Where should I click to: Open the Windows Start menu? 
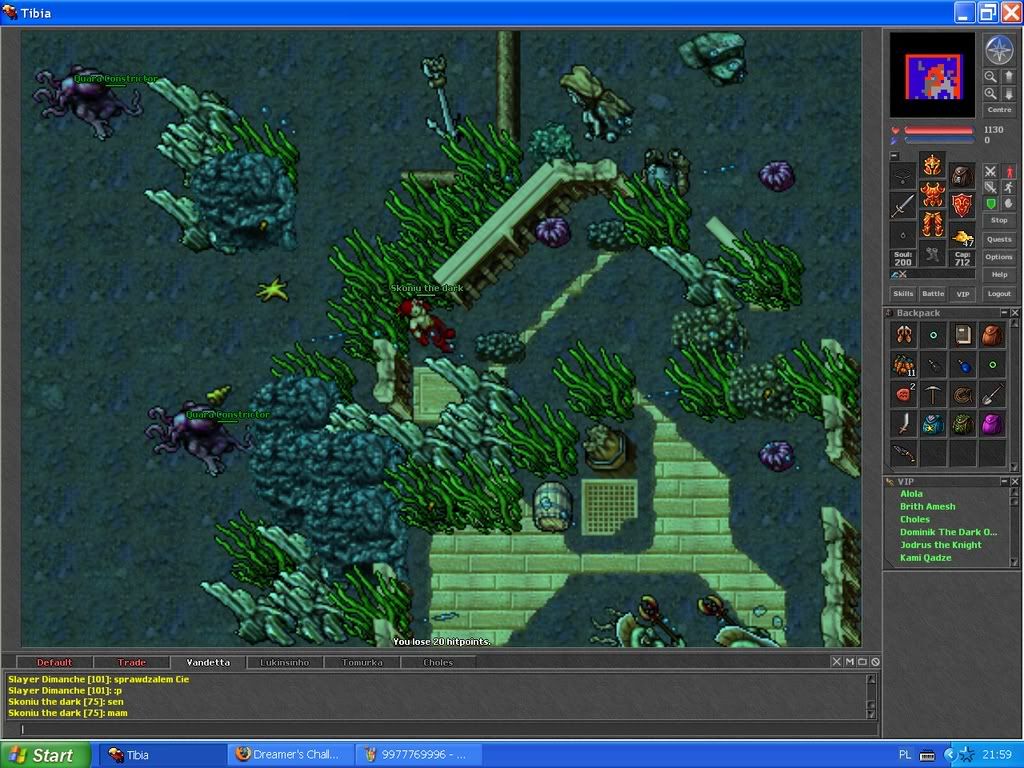coord(45,755)
